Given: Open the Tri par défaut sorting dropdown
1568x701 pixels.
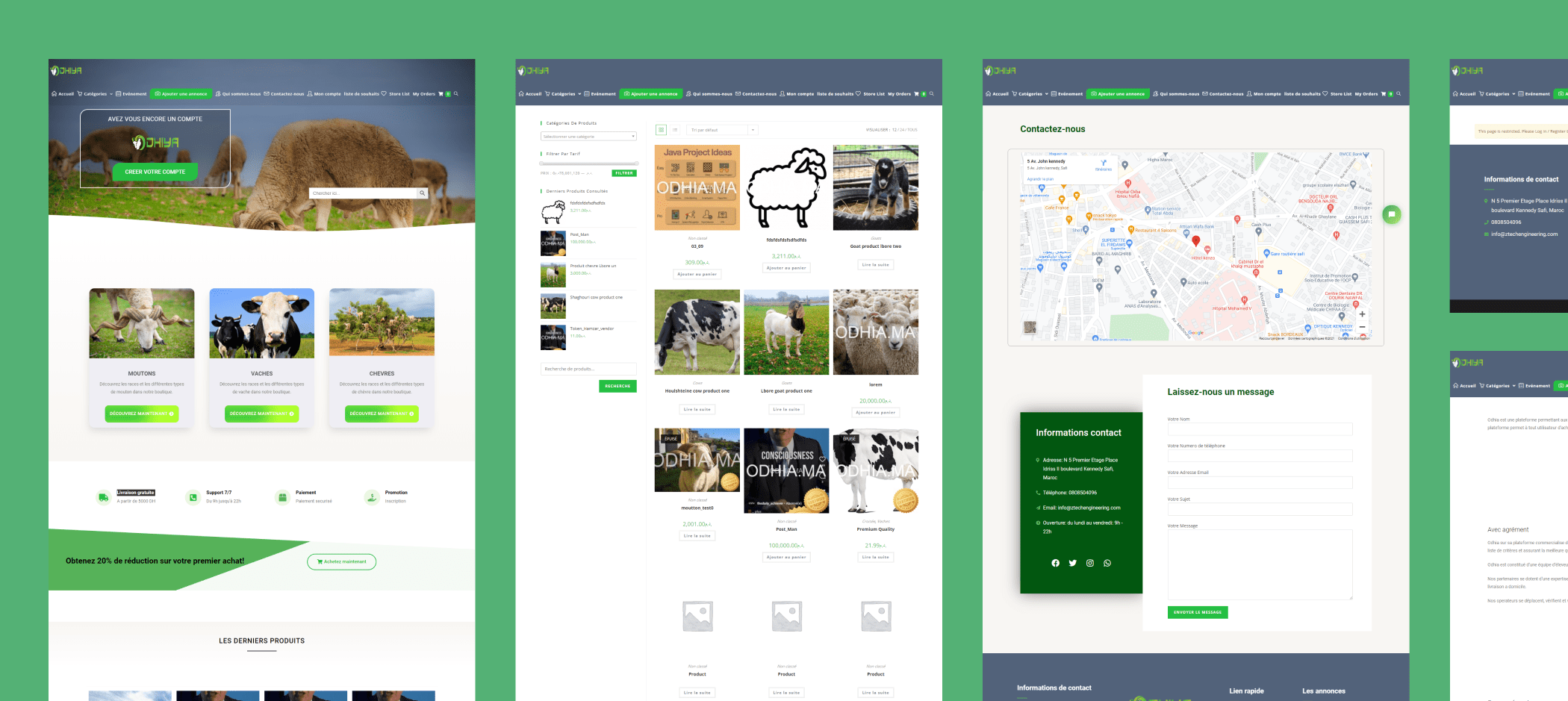Looking at the screenshot, I should (x=723, y=130).
